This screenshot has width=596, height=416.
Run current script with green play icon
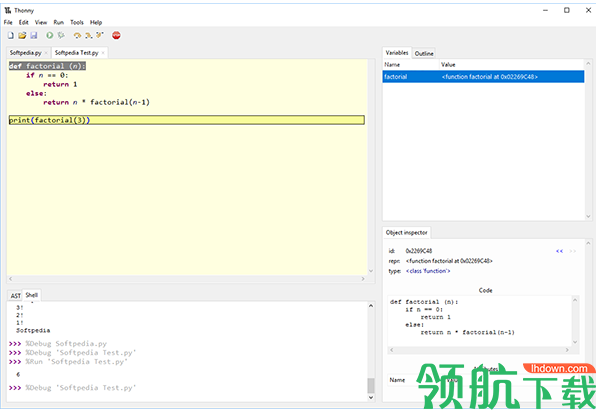(49, 35)
